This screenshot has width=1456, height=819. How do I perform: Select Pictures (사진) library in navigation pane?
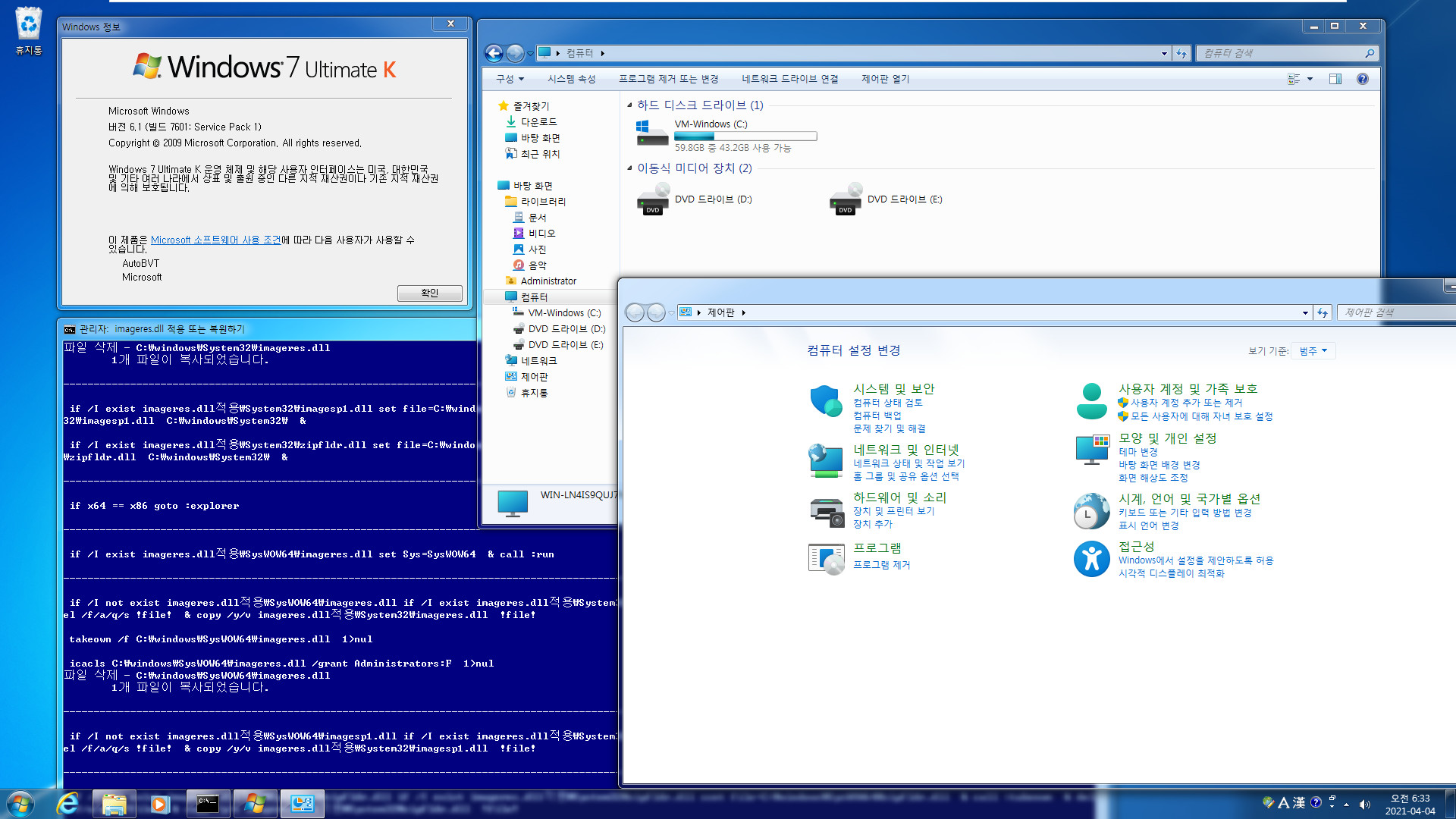click(537, 249)
